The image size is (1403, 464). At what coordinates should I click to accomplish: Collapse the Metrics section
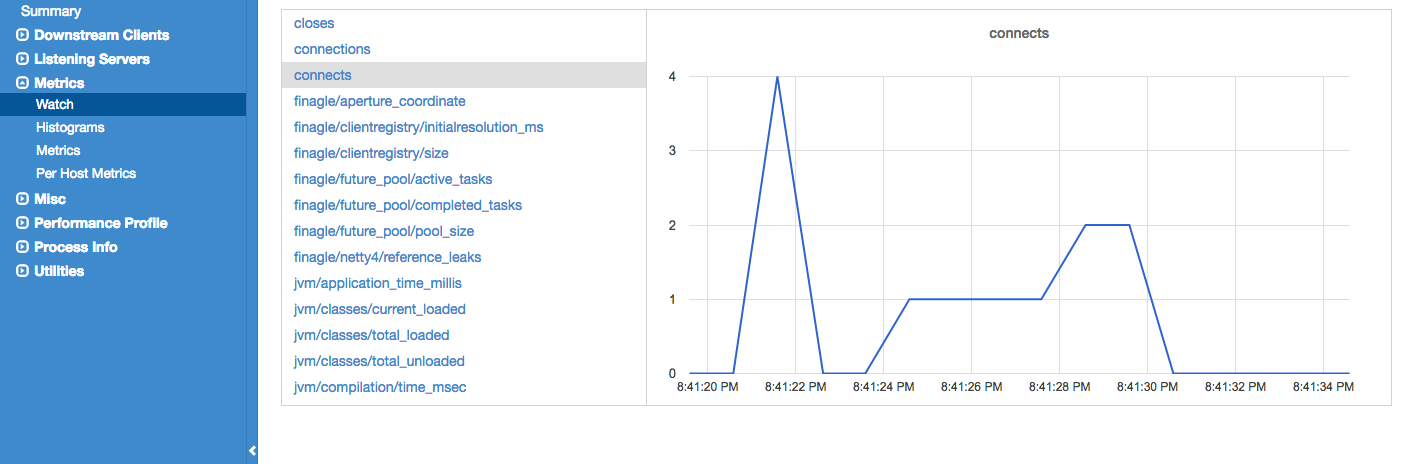[x=23, y=83]
